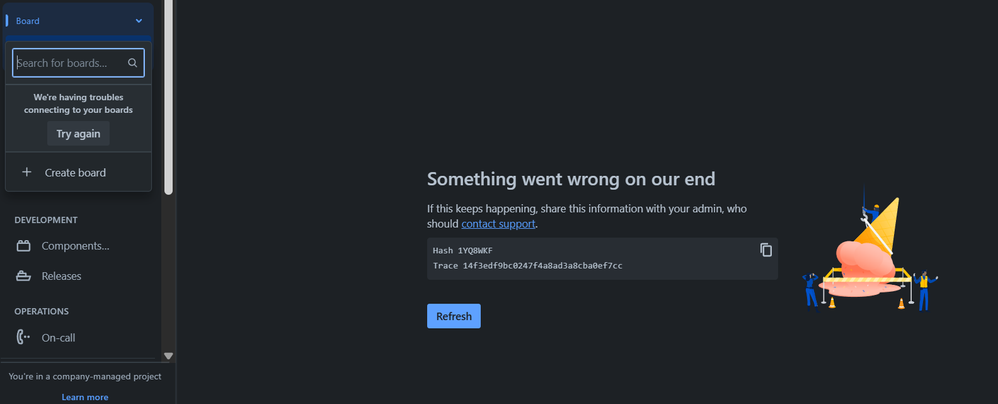Click the Components sidebar icon
Image resolution: width=998 pixels, height=404 pixels.
pyautogui.click(x=24, y=246)
